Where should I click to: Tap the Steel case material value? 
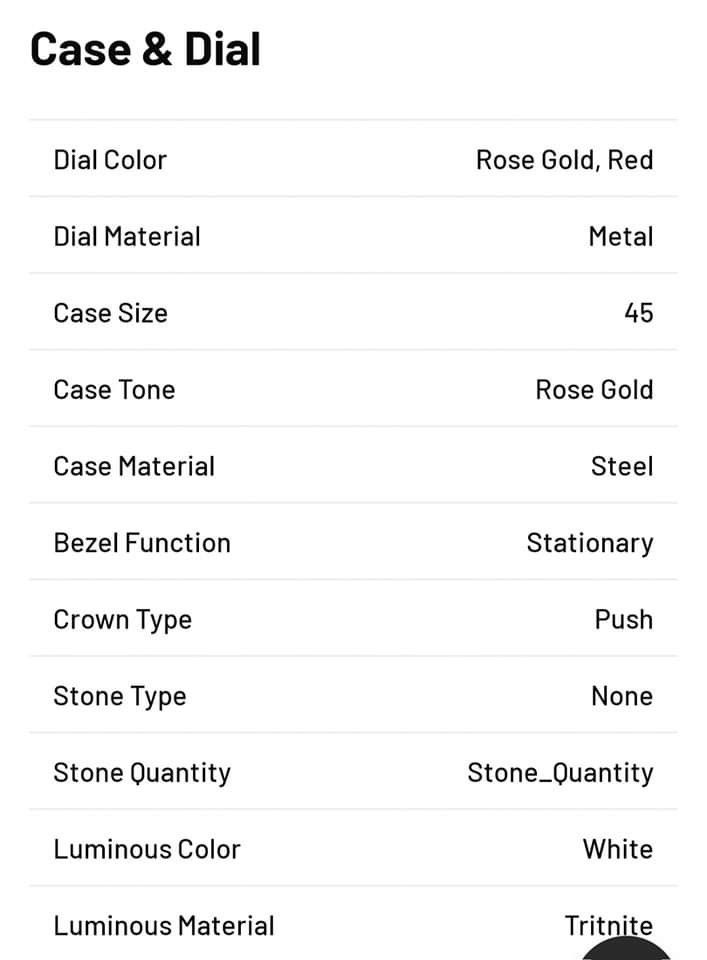[622, 466]
